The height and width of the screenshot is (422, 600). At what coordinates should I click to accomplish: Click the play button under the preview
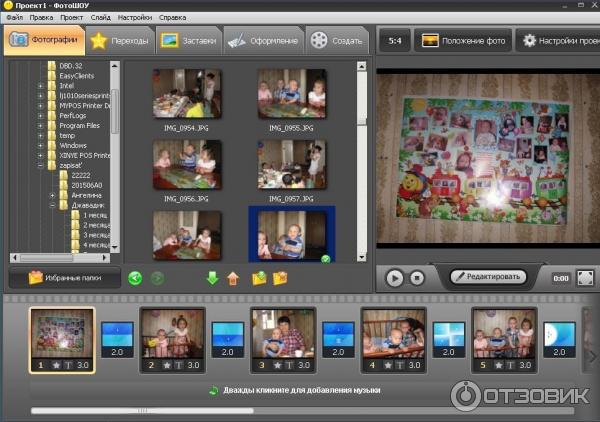(x=395, y=278)
